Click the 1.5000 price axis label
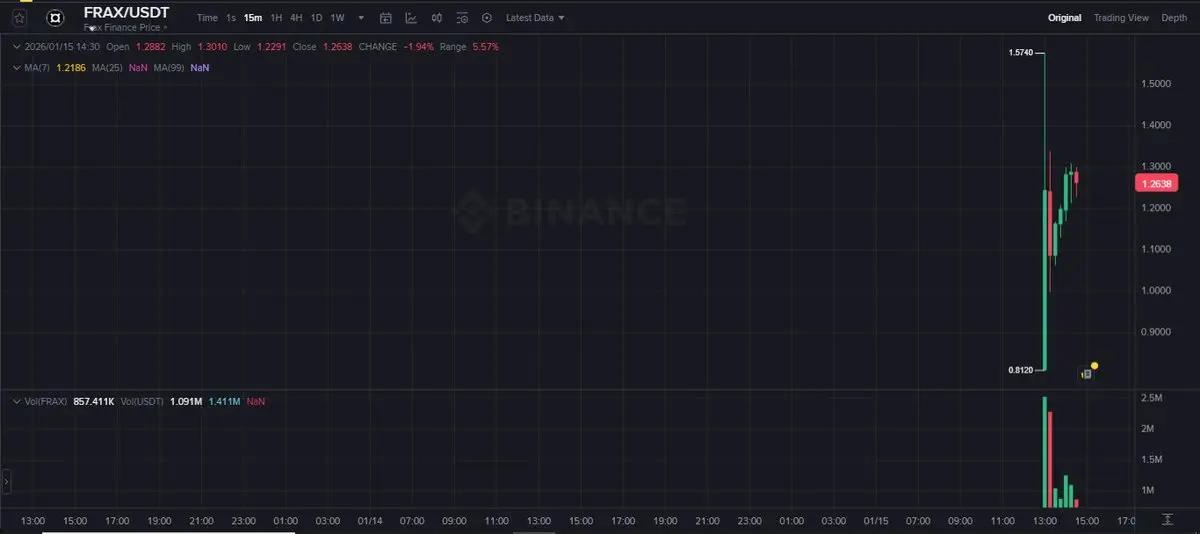 [x=1157, y=83]
